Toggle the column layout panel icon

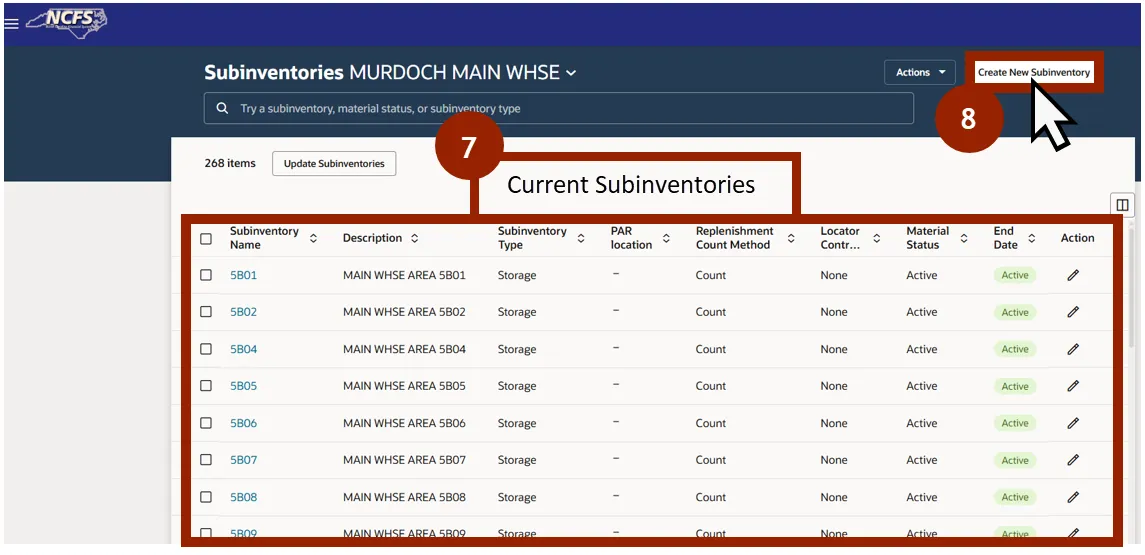click(1122, 205)
